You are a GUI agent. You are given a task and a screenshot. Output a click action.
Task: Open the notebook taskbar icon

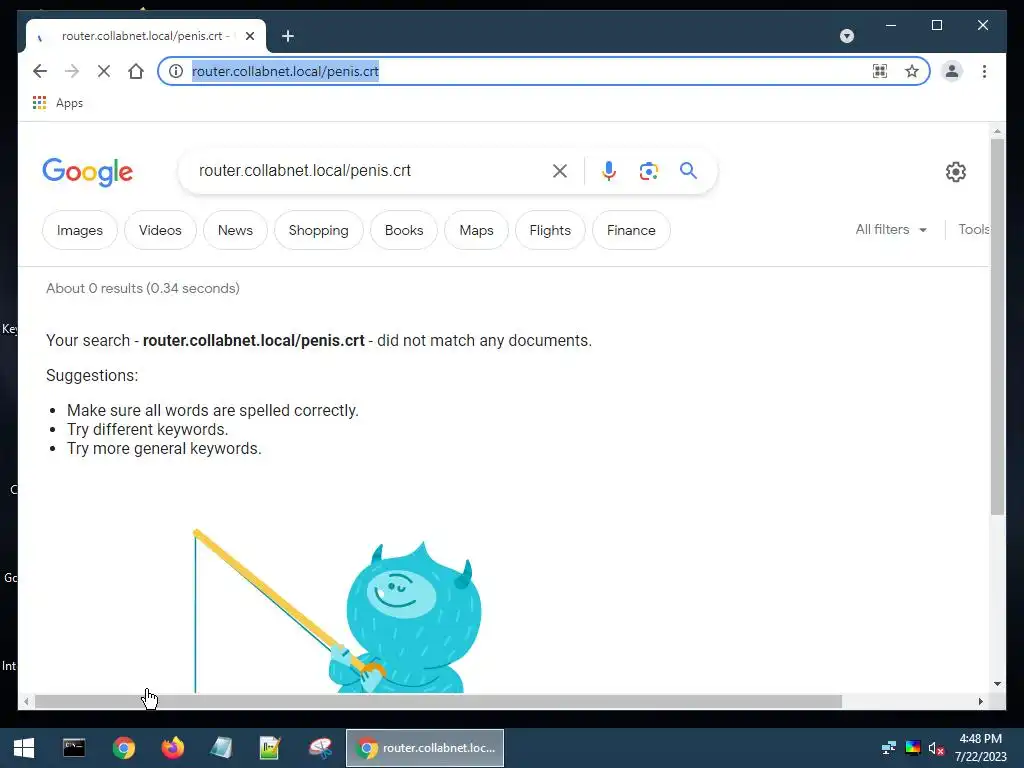click(x=221, y=748)
